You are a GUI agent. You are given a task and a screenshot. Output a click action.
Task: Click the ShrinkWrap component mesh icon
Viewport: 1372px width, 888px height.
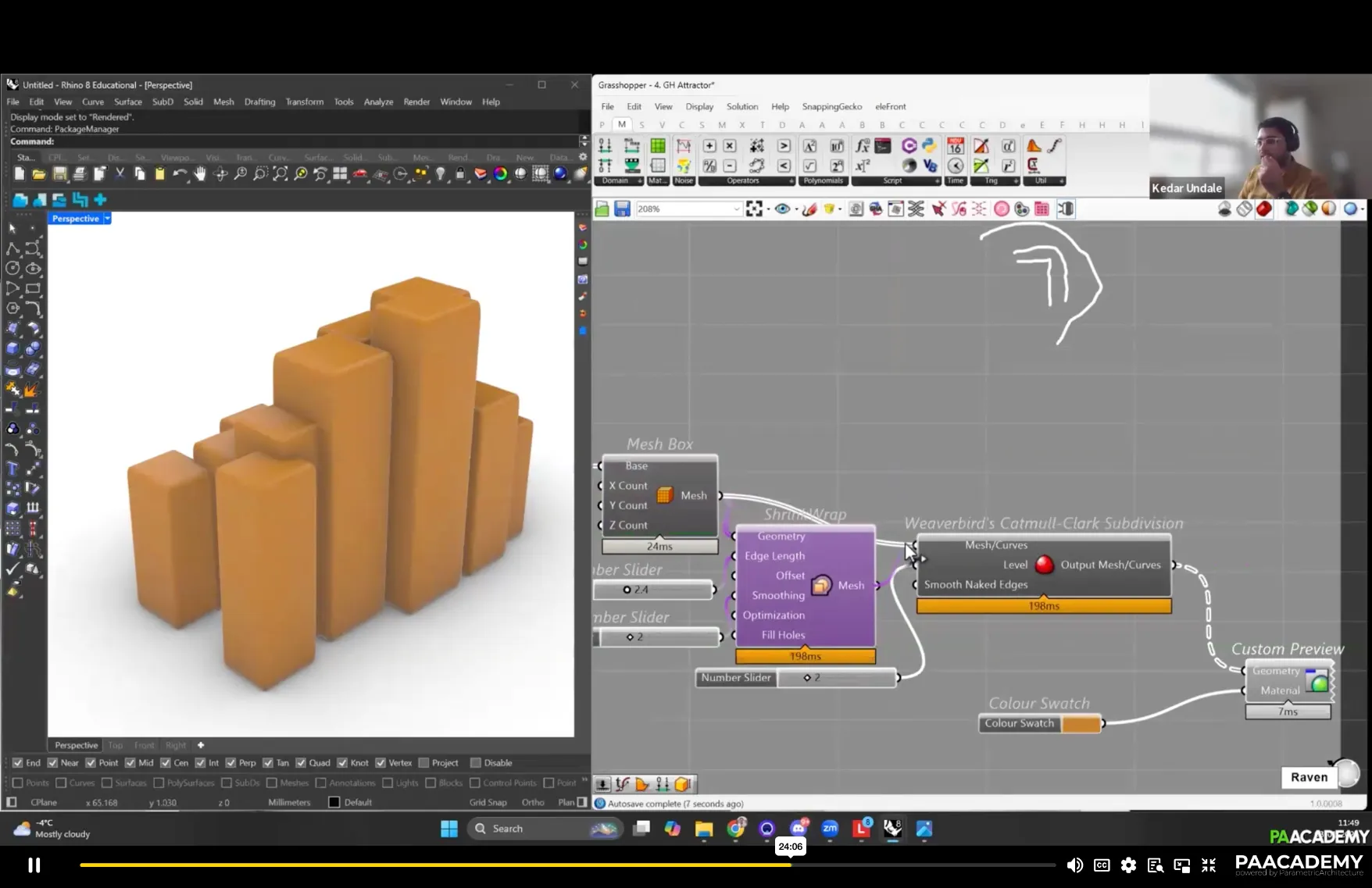click(821, 586)
